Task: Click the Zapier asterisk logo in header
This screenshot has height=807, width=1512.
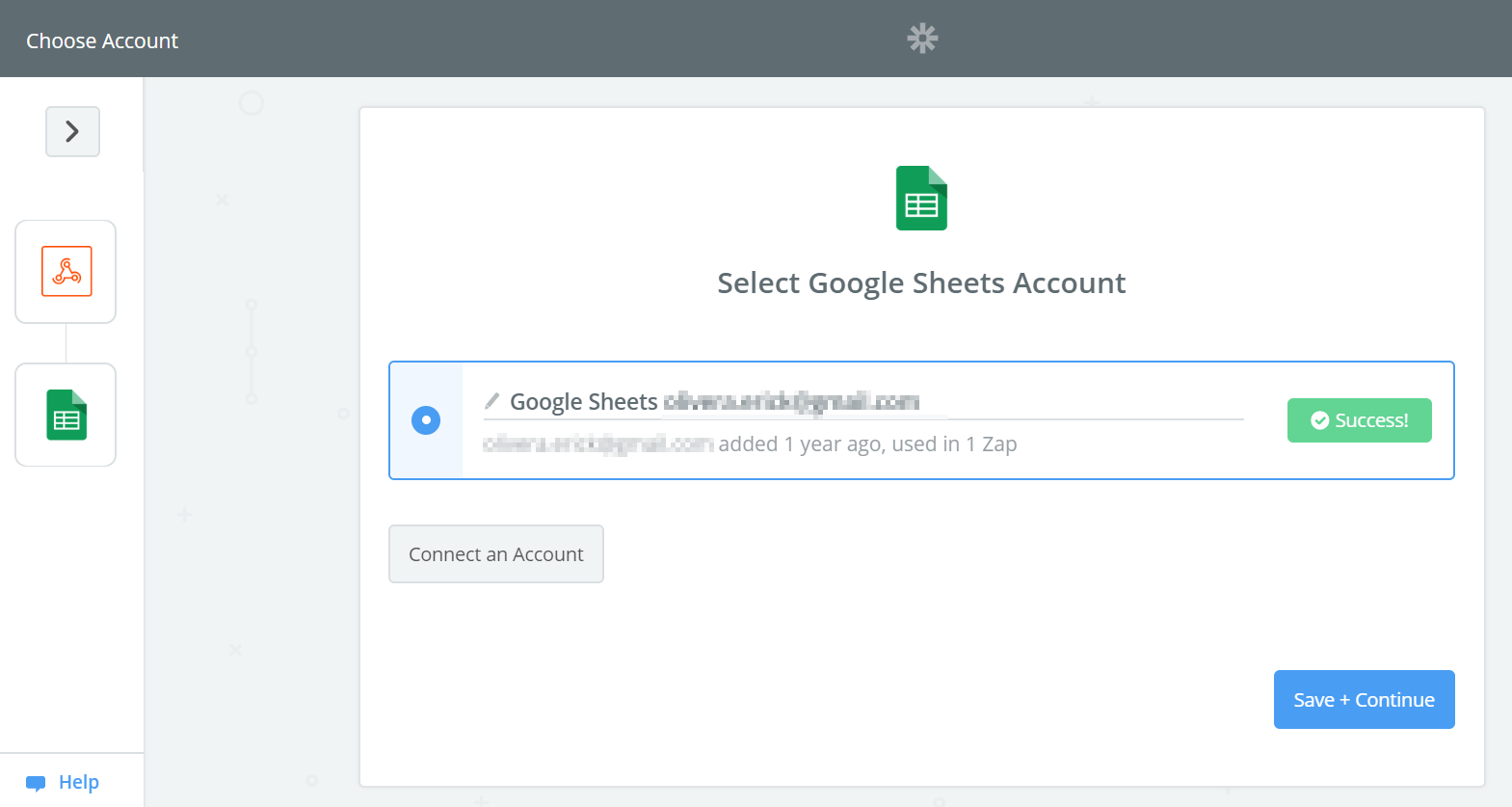Action: pyautogui.click(x=922, y=39)
